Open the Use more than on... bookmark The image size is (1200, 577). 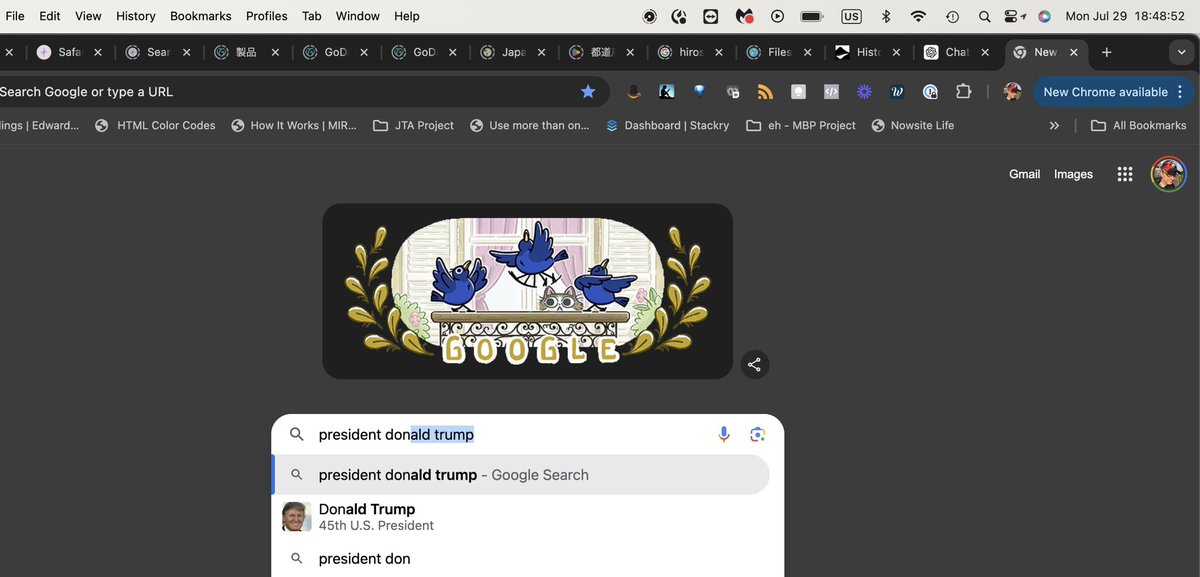(530, 125)
